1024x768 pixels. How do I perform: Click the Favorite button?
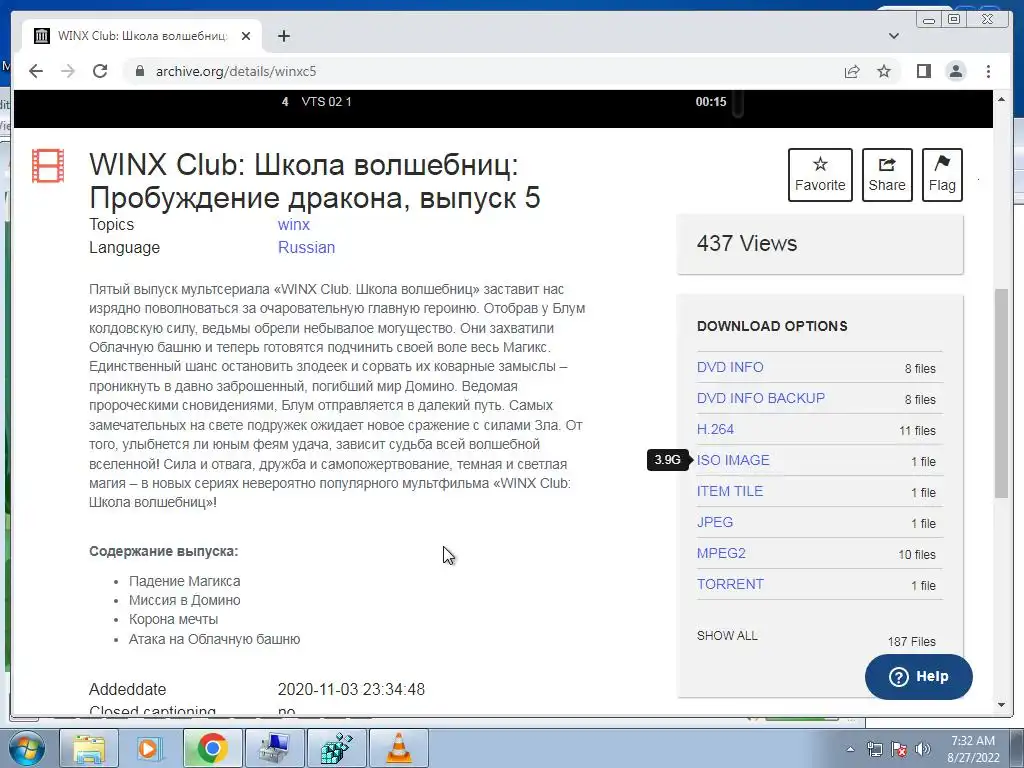coord(820,175)
